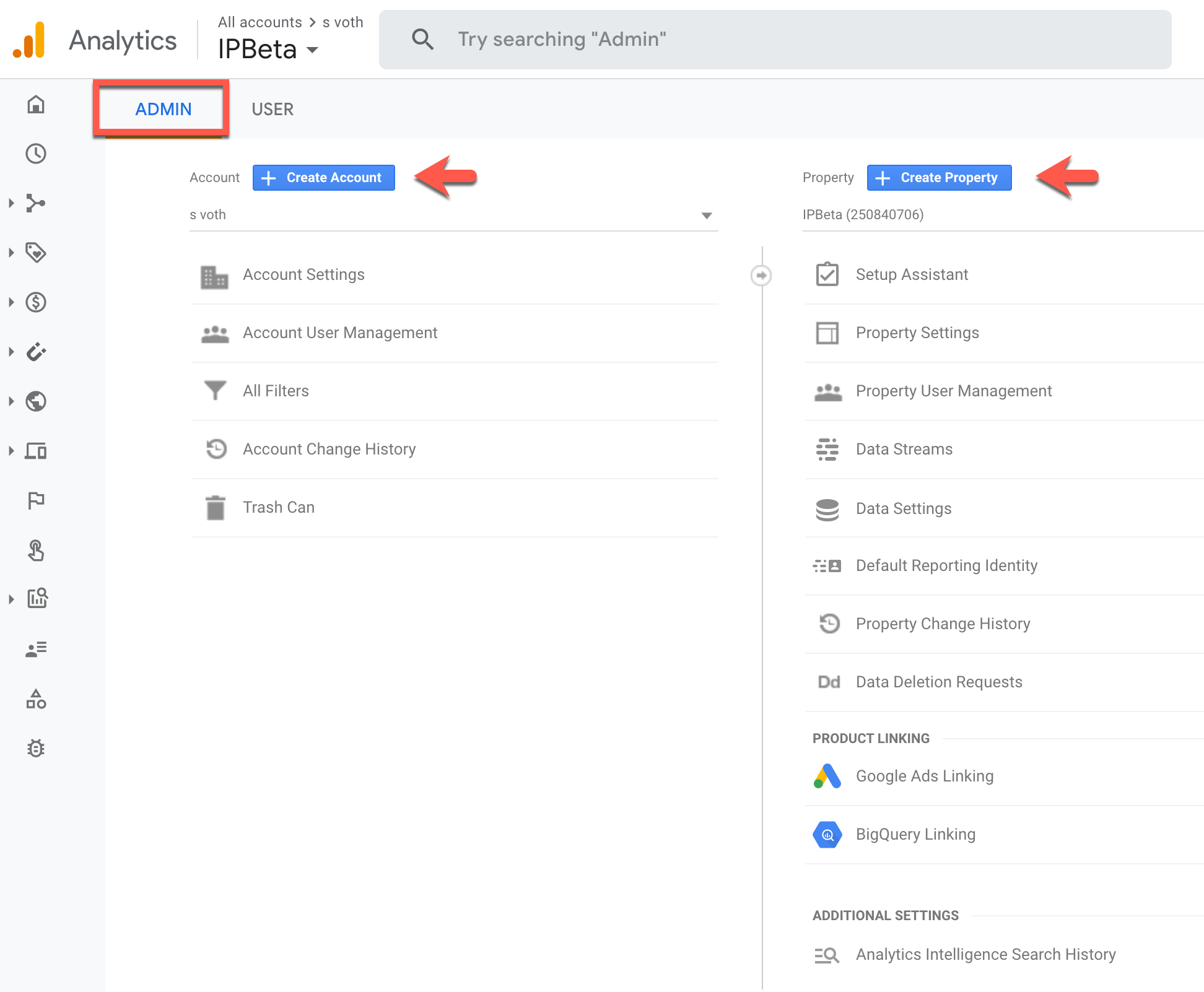The height and width of the screenshot is (992, 1204).
Task: Open the 's voth' account dropdown
Action: pos(453,215)
